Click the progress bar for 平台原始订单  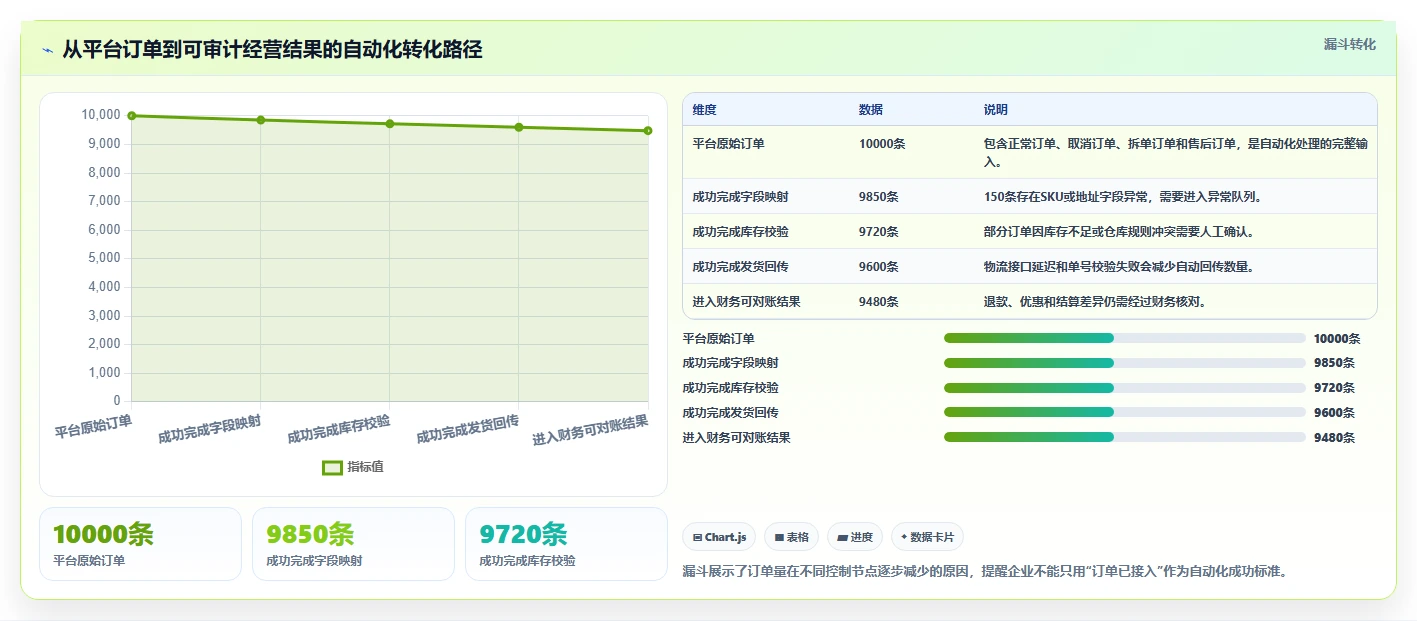[1125, 338]
